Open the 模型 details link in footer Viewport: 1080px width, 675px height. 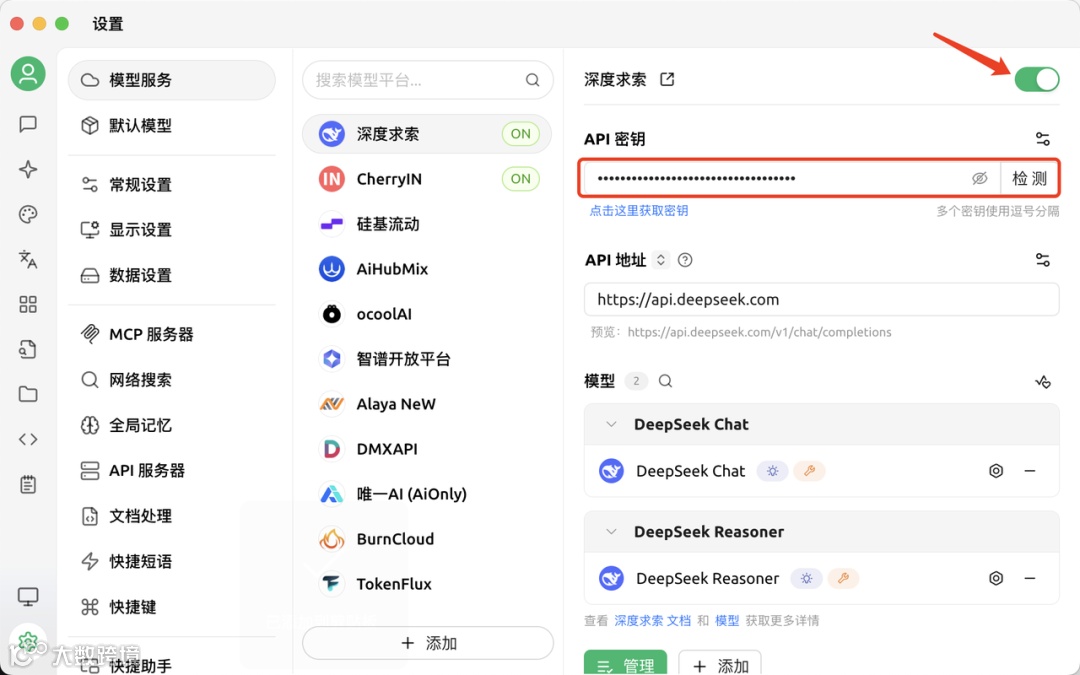tap(727, 621)
